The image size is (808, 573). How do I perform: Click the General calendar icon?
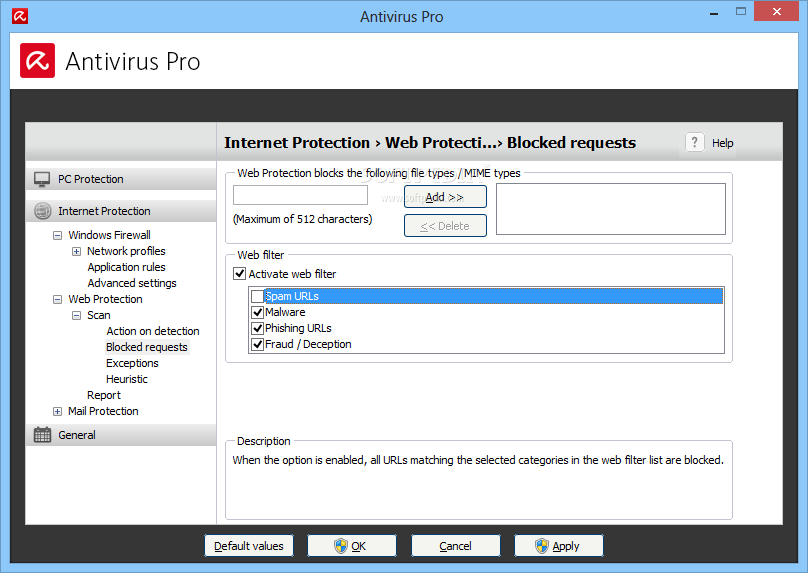click(x=42, y=435)
